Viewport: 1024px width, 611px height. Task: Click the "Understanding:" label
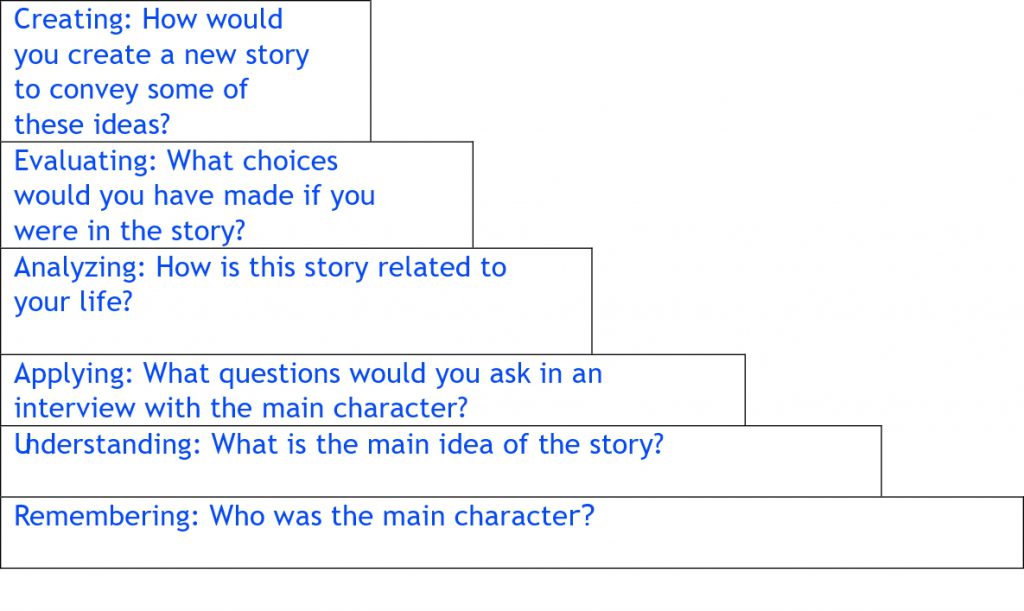coord(108,444)
